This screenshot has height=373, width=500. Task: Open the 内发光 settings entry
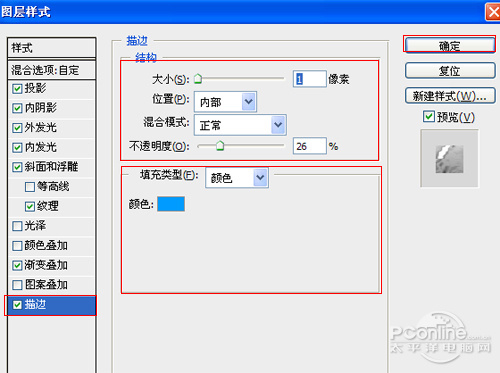[x=41, y=147]
